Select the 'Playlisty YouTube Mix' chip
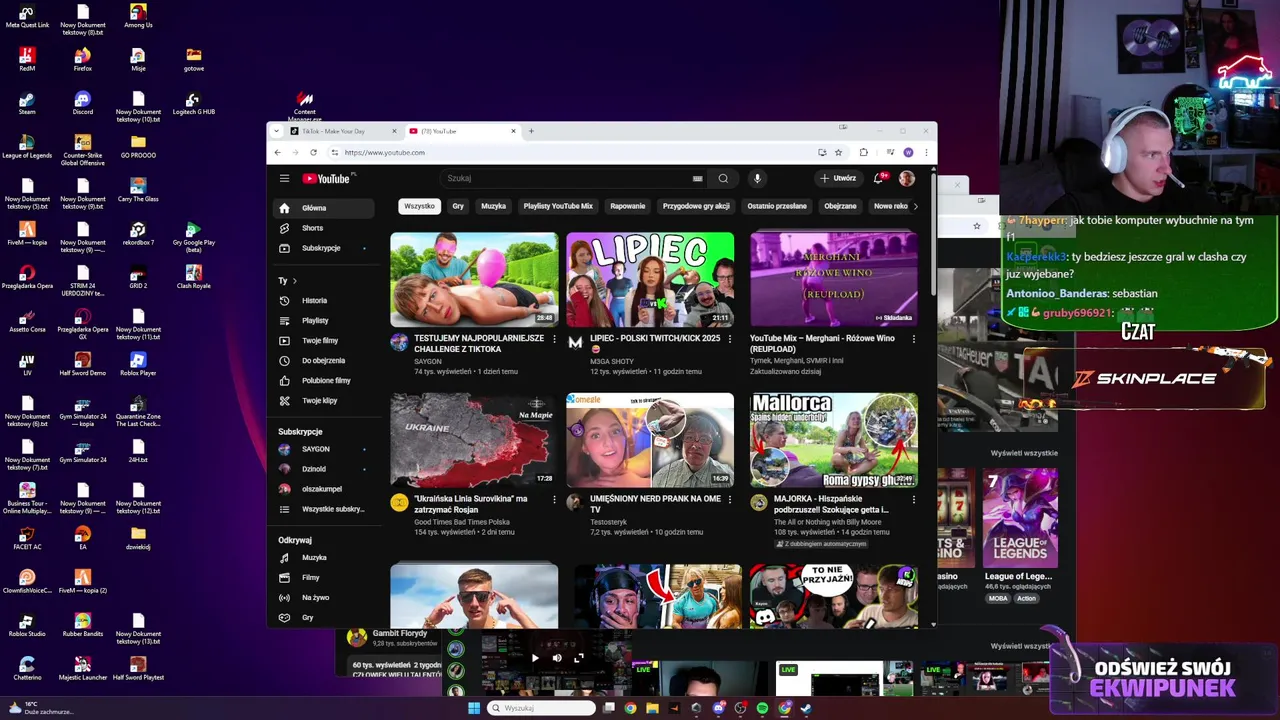 [x=558, y=206]
